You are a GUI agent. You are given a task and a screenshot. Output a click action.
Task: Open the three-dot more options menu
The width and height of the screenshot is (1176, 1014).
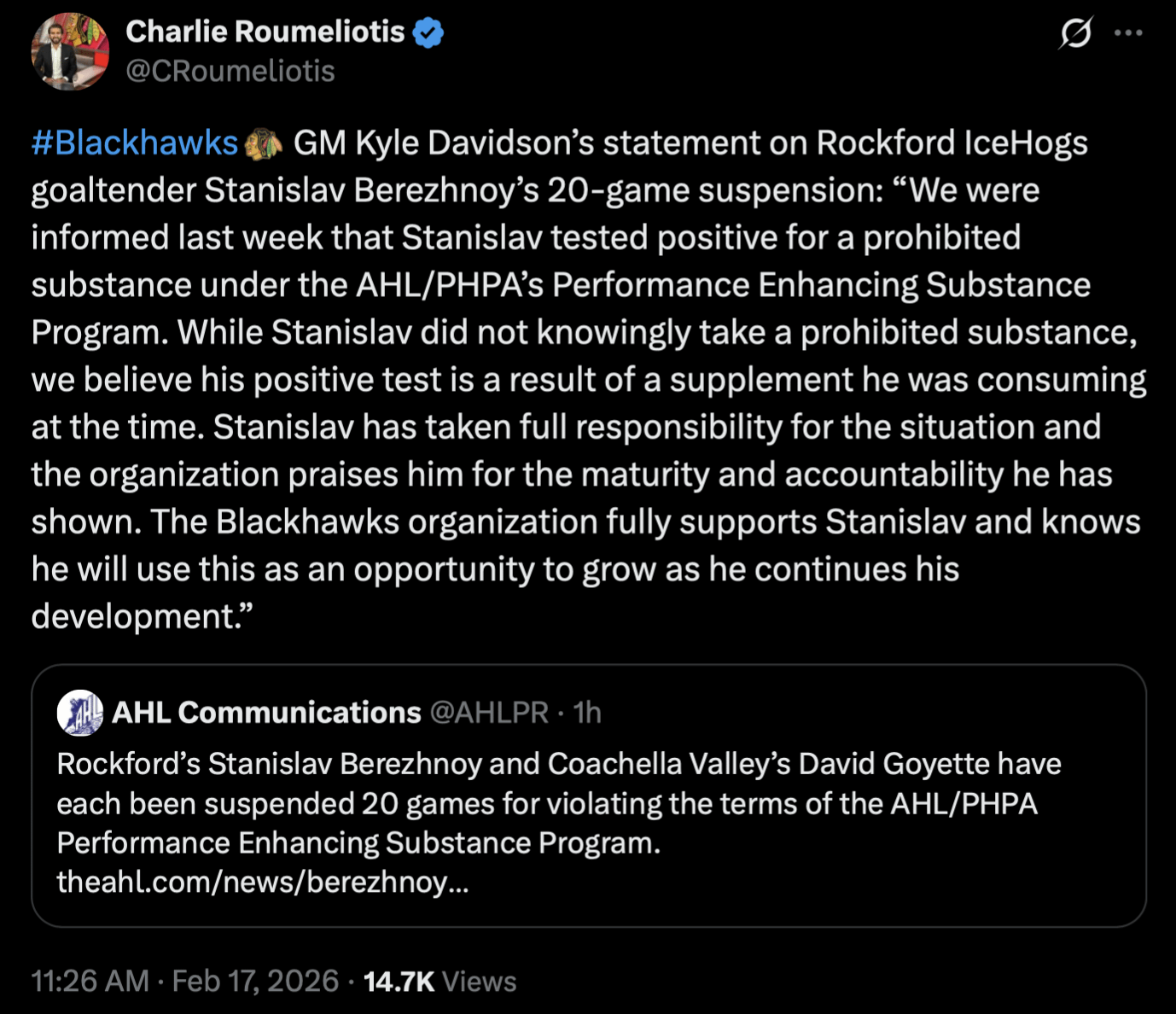[1127, 33]
